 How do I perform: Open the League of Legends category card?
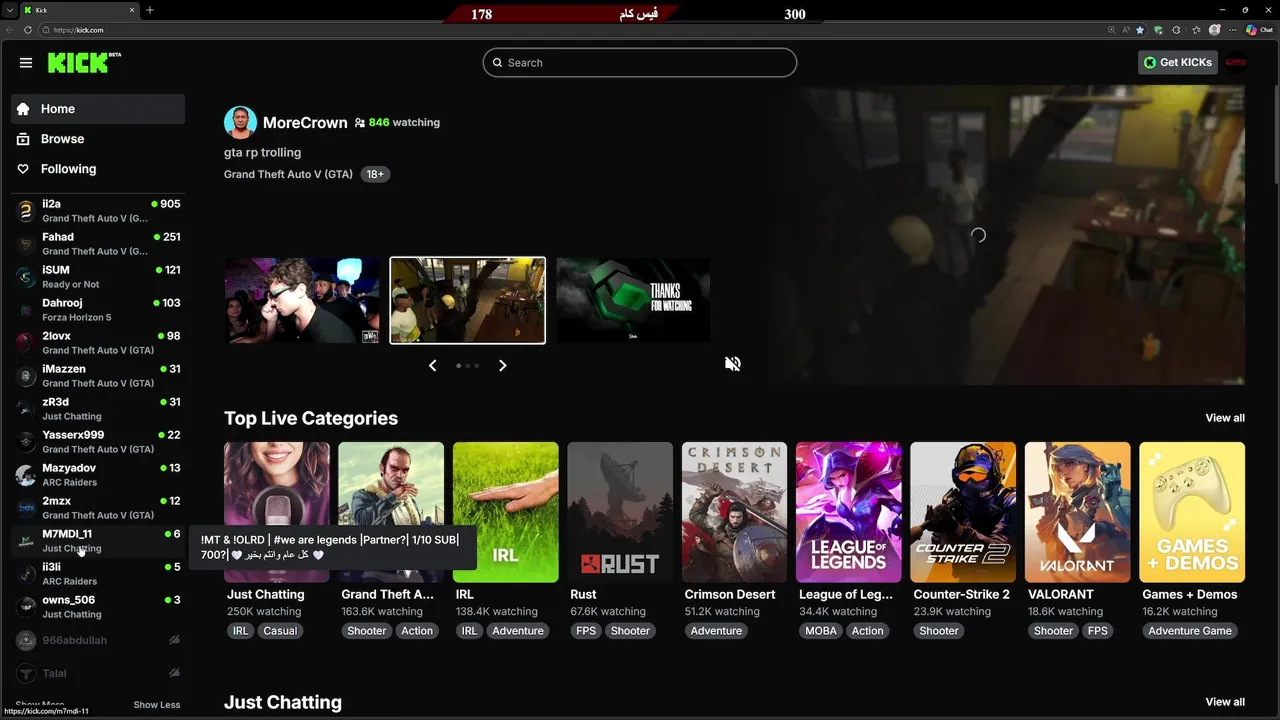point(848,512)
